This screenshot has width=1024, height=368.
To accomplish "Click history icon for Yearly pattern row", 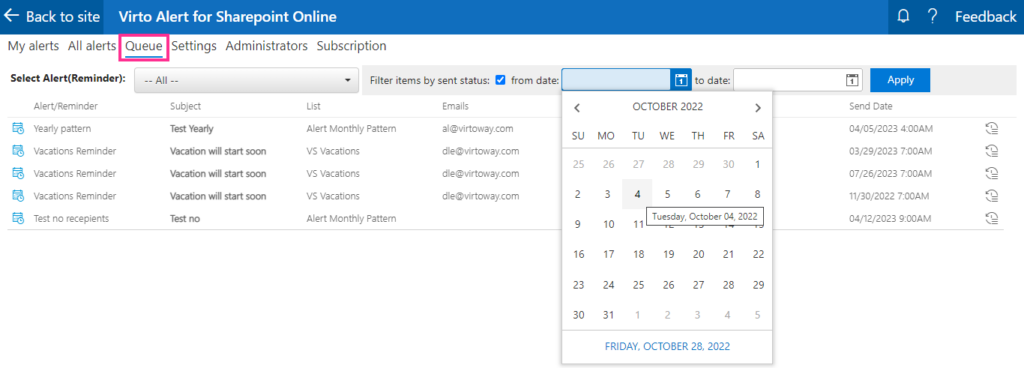I will (991, 129).
